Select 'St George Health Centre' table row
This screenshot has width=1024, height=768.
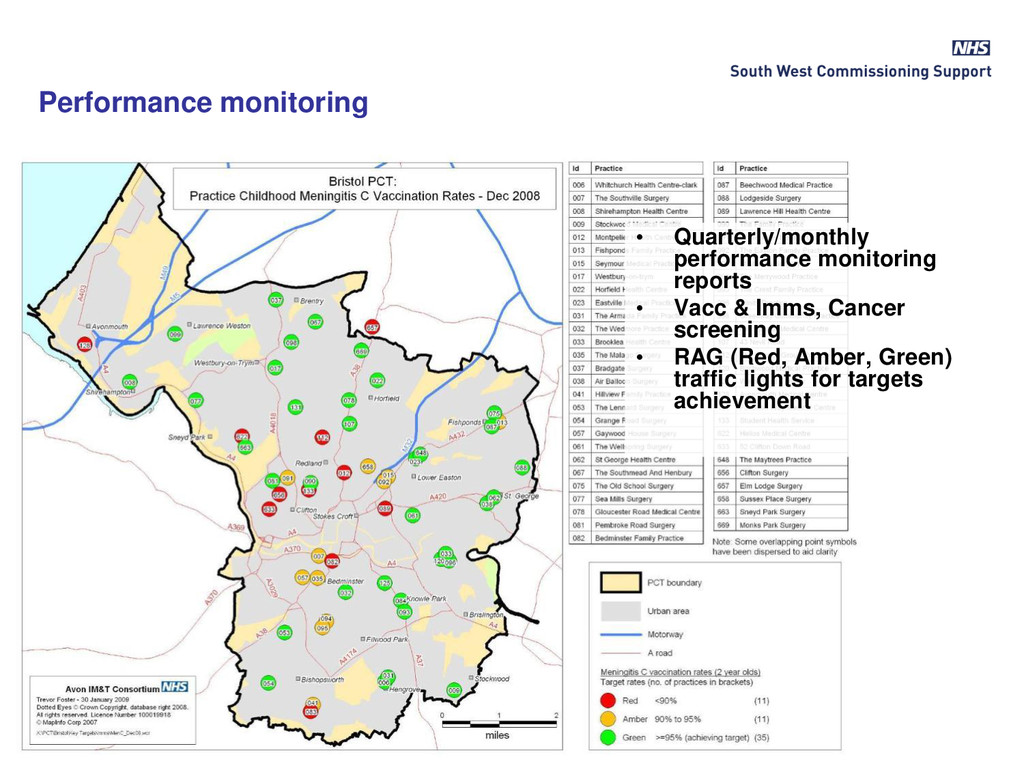click(x=636, y=460)
